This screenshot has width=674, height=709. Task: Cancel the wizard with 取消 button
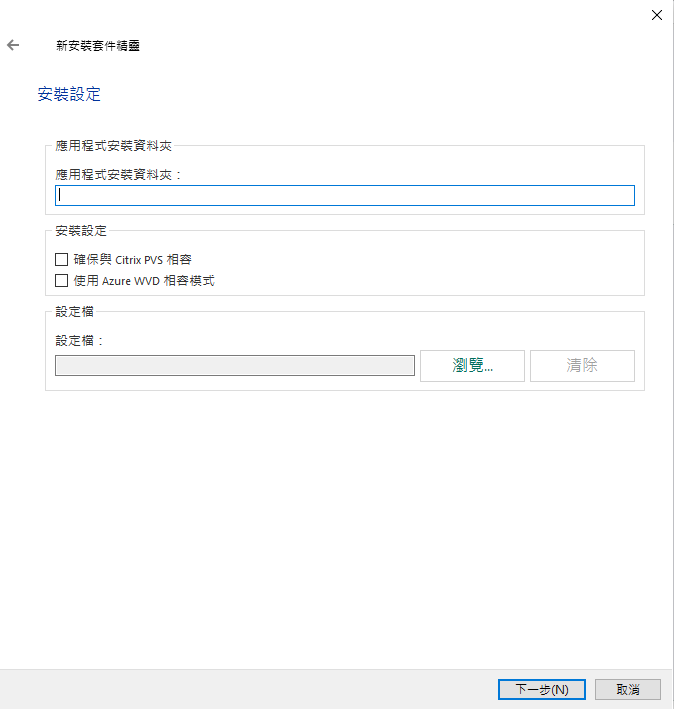pyautogui.click(x=627, y=689)
